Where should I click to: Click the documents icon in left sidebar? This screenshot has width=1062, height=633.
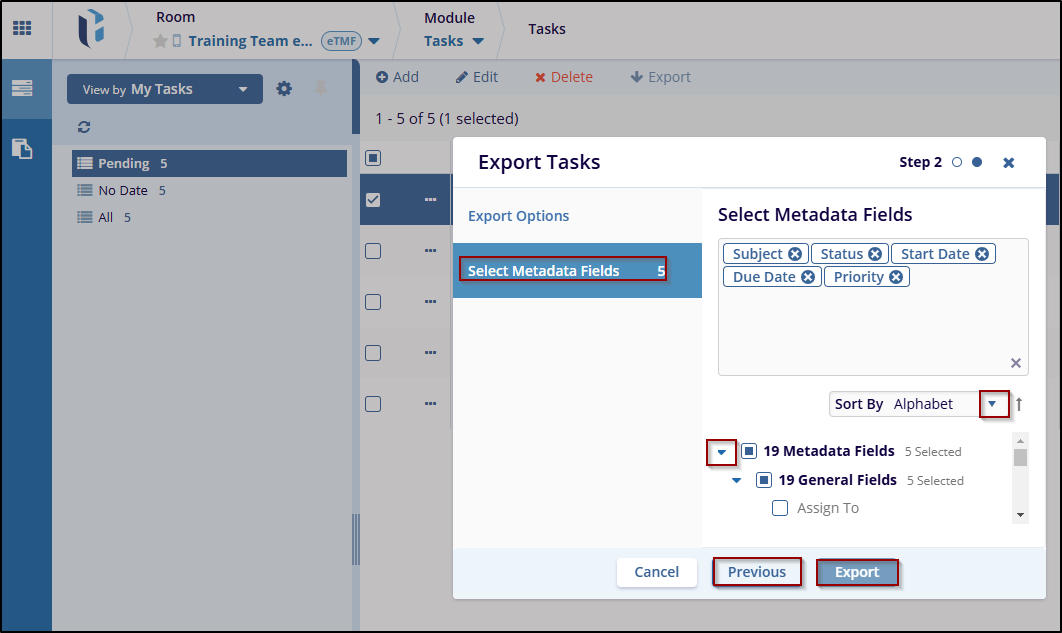point(22,148)
